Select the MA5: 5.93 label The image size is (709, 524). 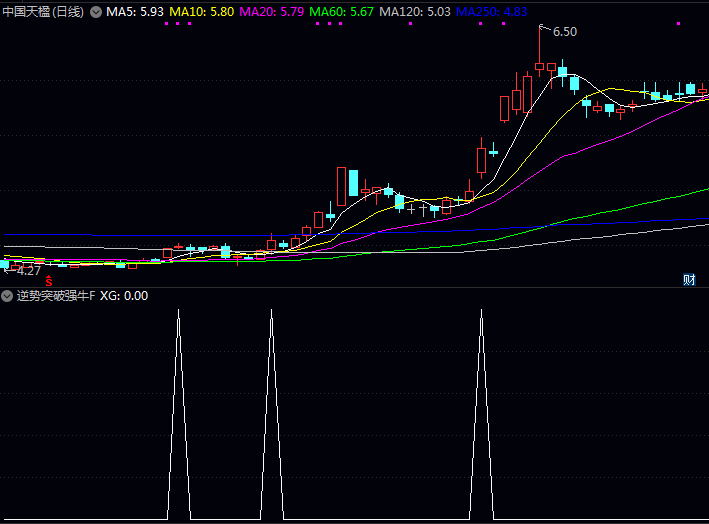coord(135,12)
